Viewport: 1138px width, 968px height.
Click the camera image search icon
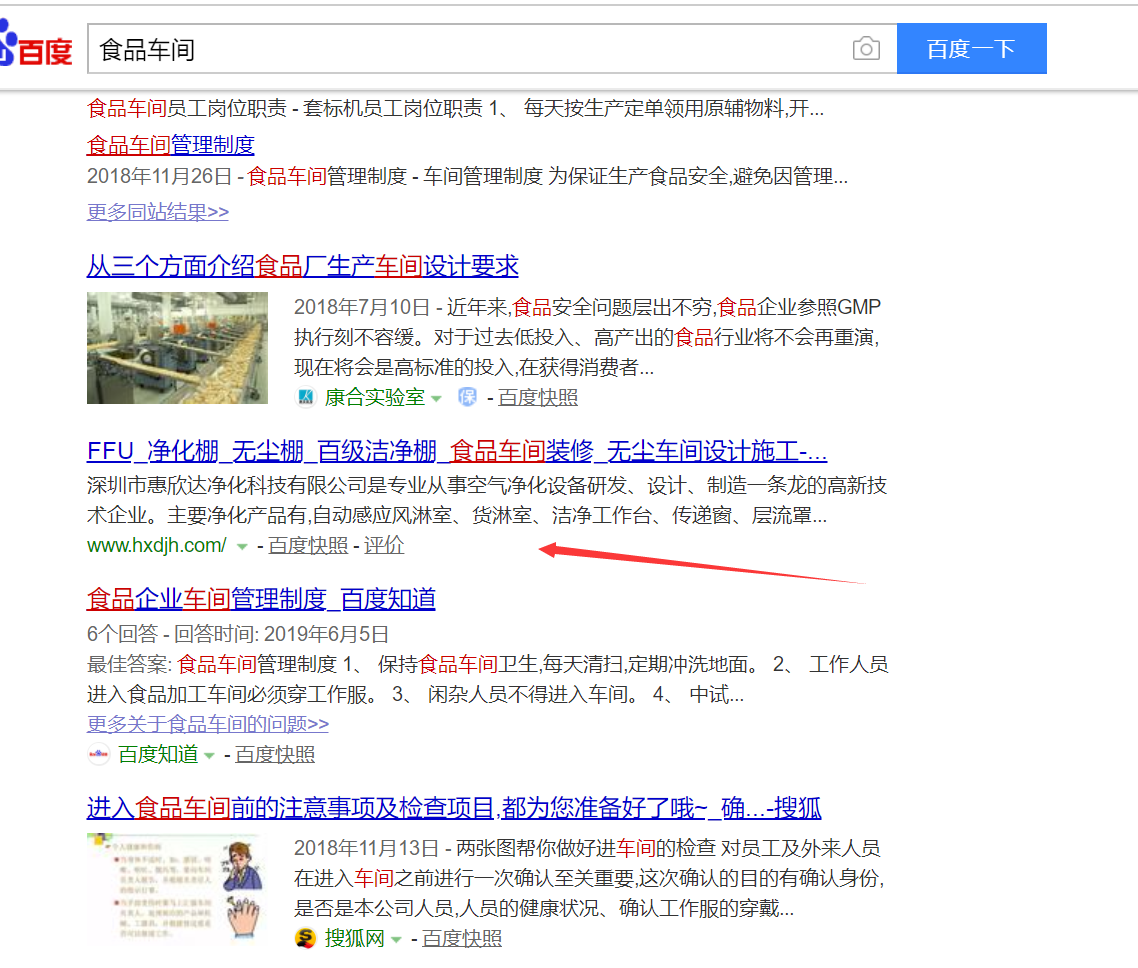pos(866,49)
